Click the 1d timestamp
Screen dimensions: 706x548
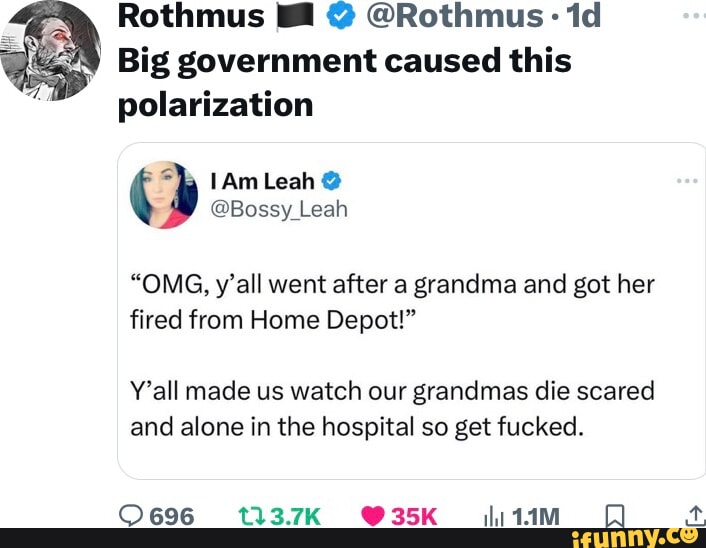coord(584,16)
